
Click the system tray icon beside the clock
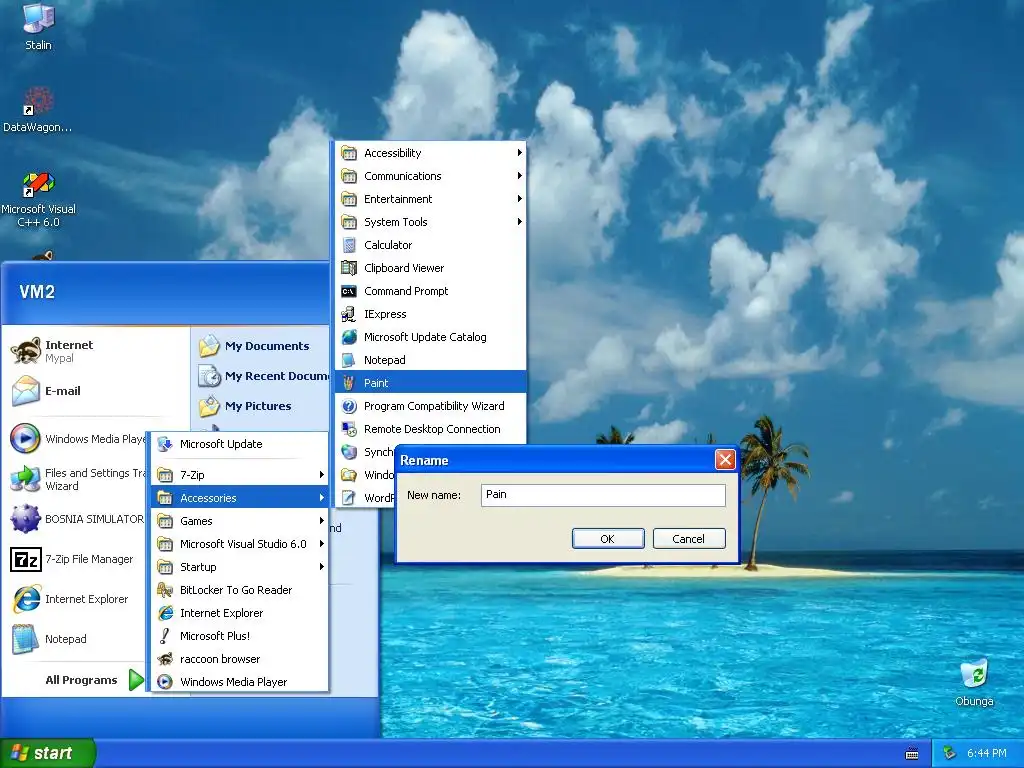(x=950, y=754)
